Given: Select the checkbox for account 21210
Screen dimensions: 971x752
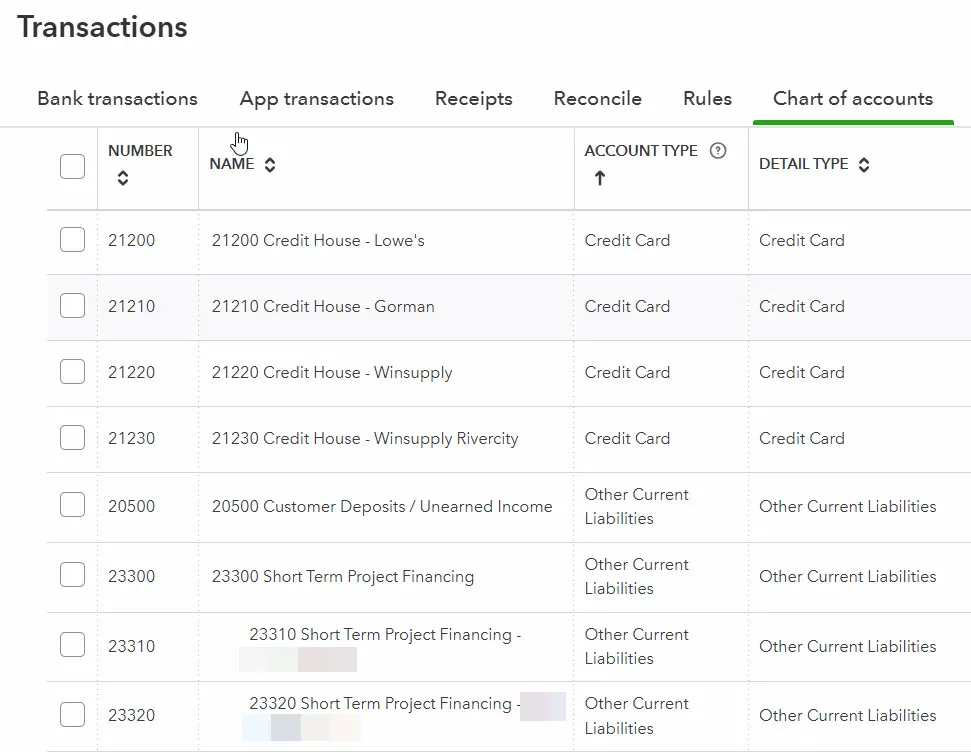Looking at the screenshot, I should click(x=73, y=306).
